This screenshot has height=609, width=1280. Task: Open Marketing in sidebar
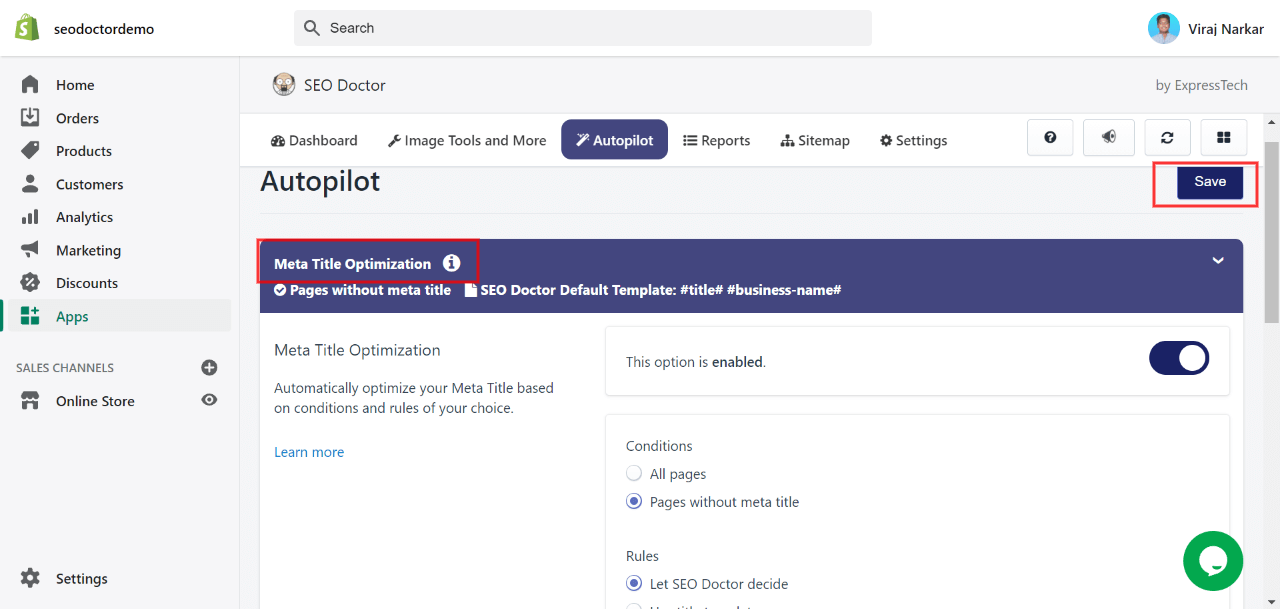coord(88,250)
